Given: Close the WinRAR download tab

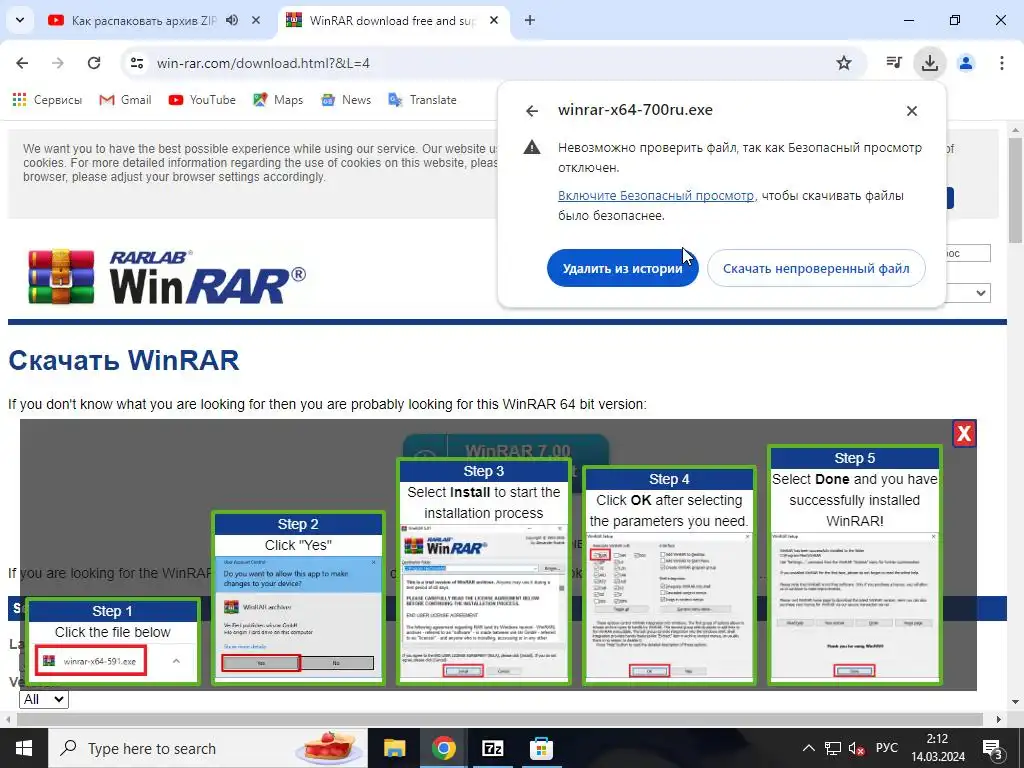Looking at the screenshot, I should [x=494, y=20].
